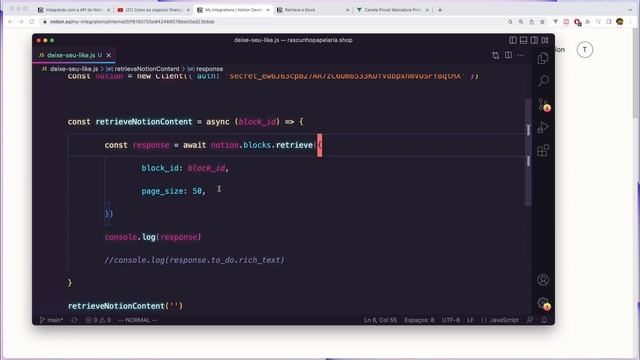Reload the browser page

coord(32,22)
